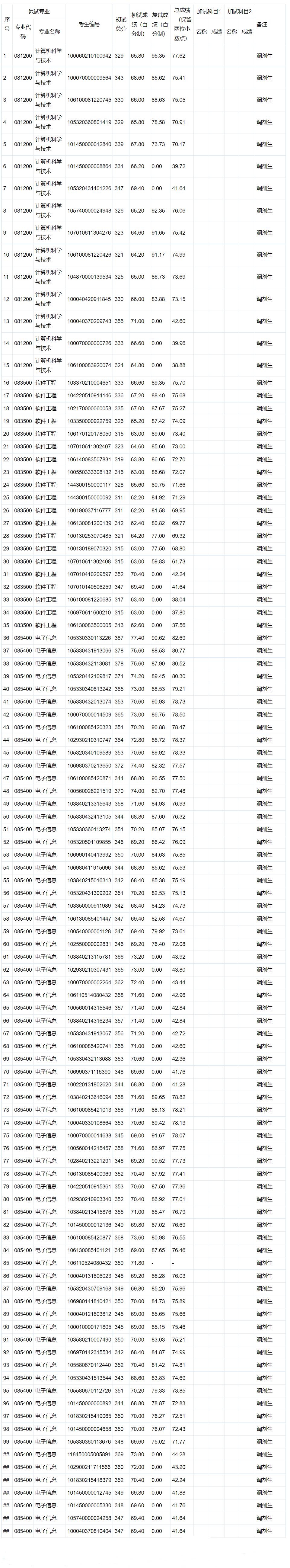
Task: Select candidate number 105330431913066
Action: coord(89,651)
